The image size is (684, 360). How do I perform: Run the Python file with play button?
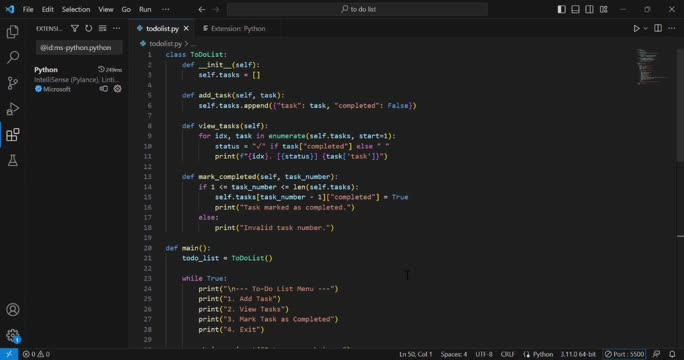636,28
